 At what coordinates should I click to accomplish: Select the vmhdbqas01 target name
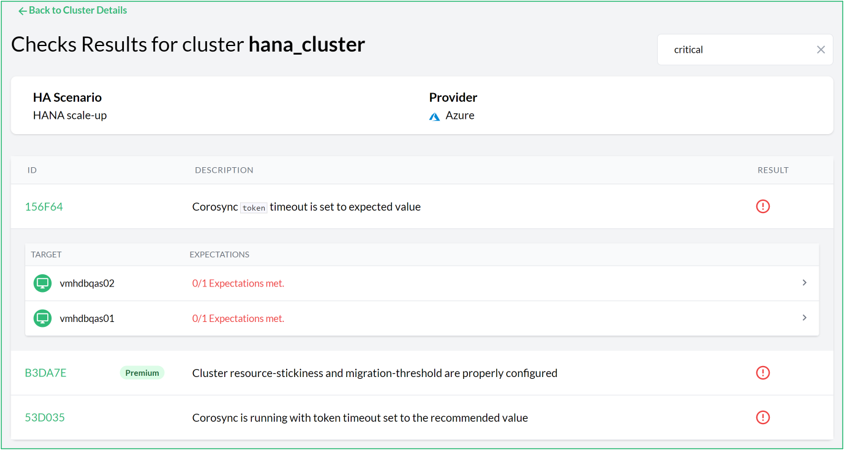pyautogui.click(x=87, y=318)
